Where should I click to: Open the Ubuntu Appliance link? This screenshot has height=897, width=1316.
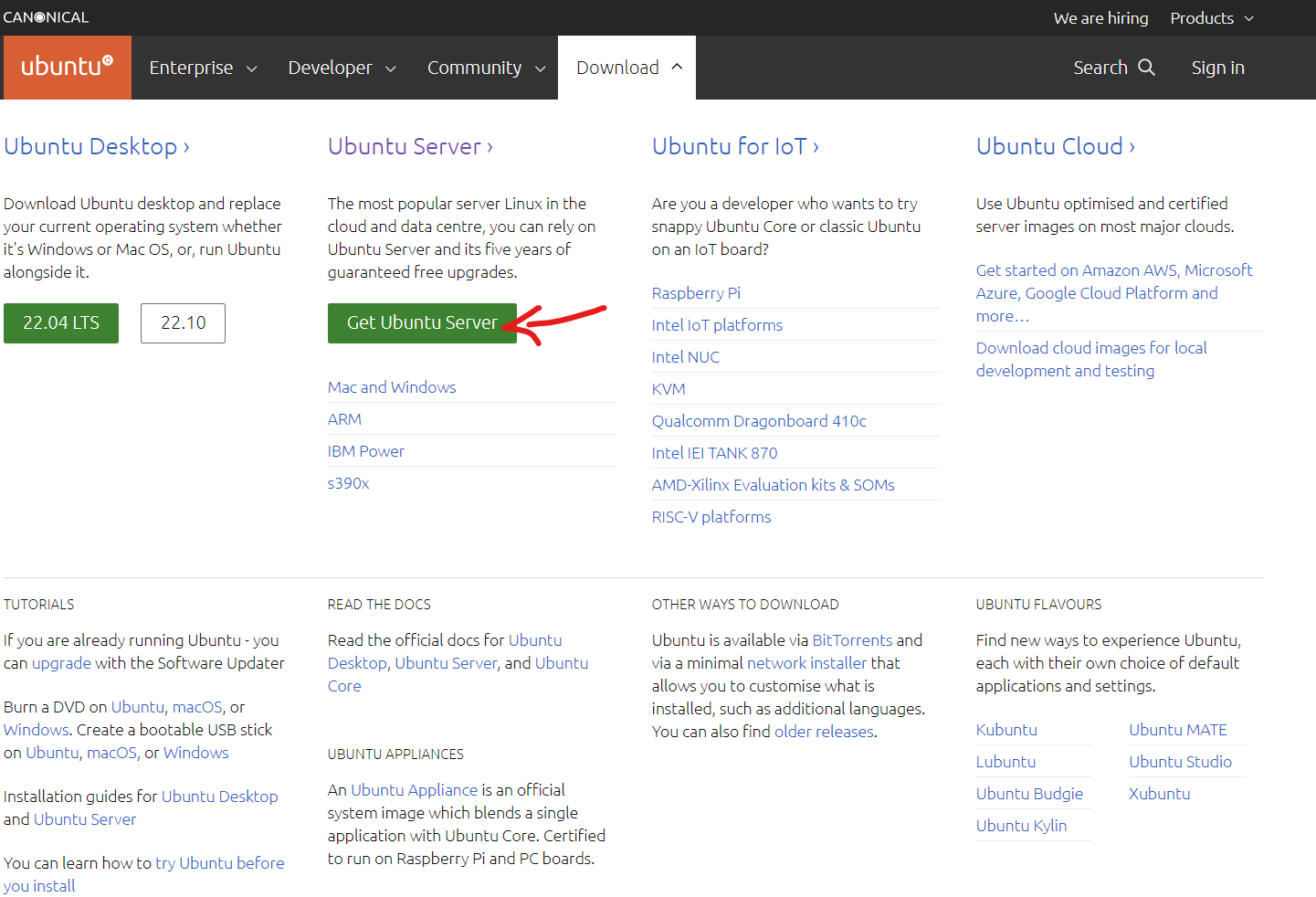(x=414, y=790)
